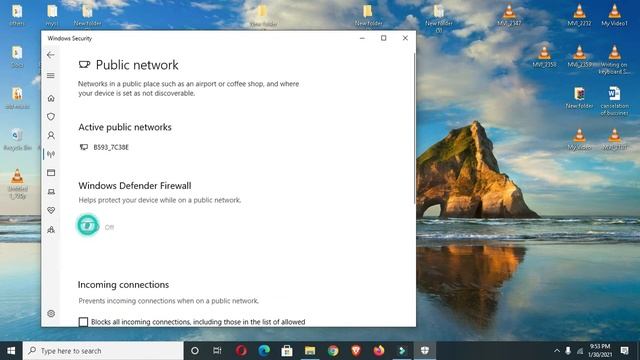Viewport: 640px width, 360px height.
Task: Open the network status tray icon
Action: 580,351
